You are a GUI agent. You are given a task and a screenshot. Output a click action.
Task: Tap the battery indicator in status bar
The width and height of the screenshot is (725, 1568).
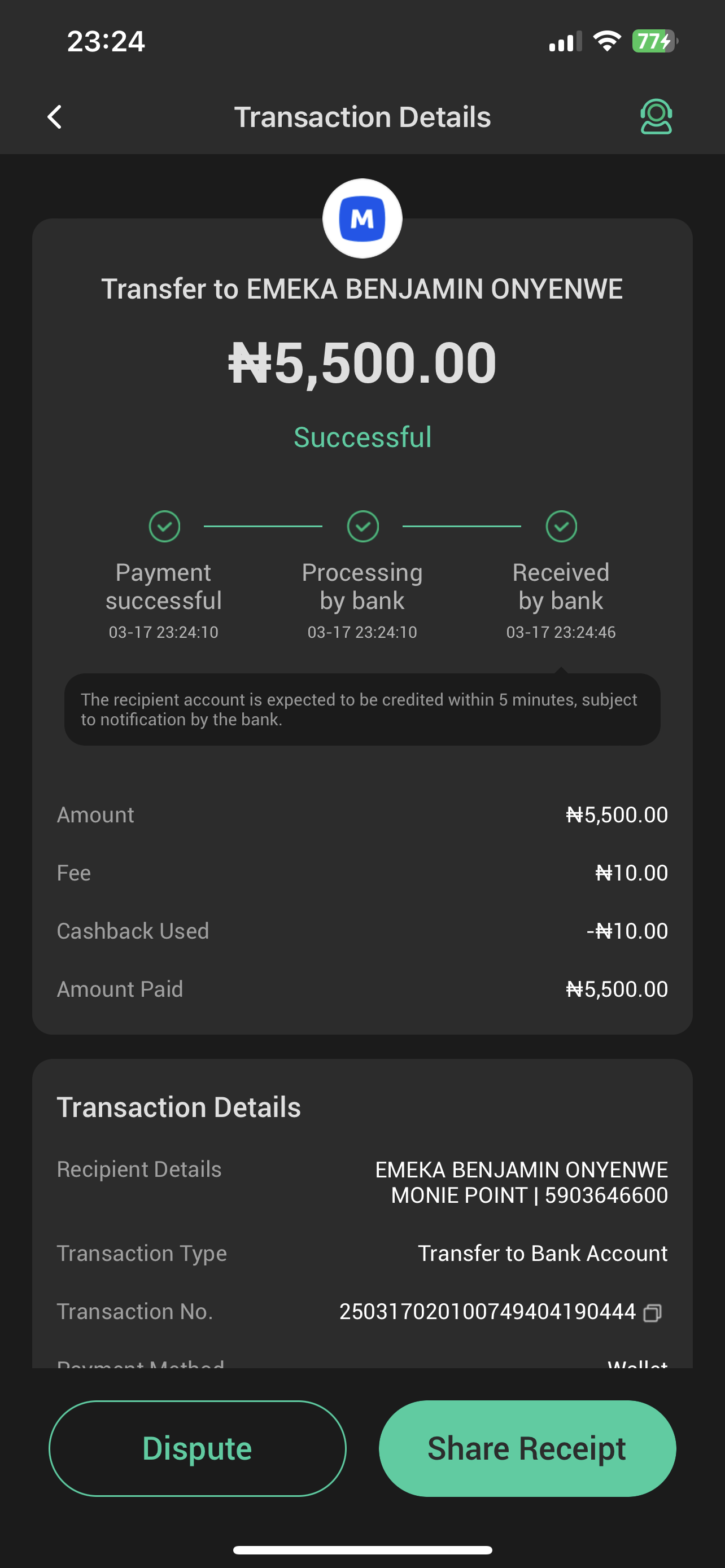tap(654, 41)
